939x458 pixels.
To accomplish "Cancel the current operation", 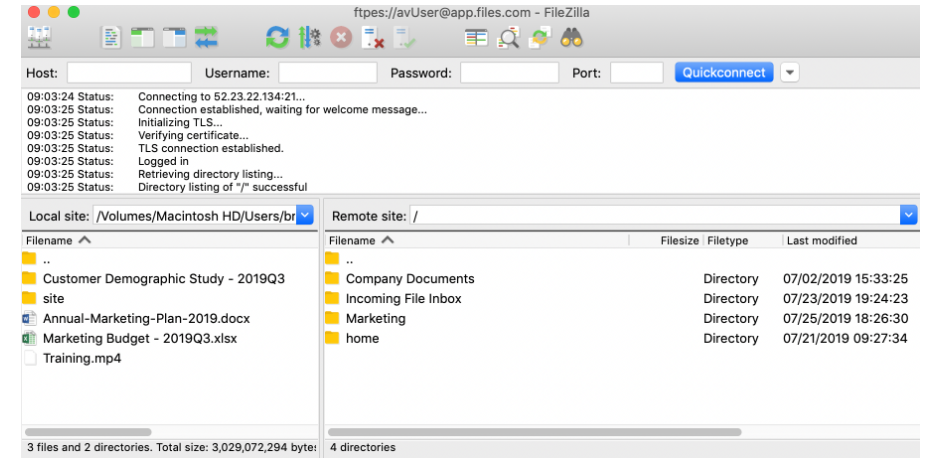I will [x=341, y=38].
